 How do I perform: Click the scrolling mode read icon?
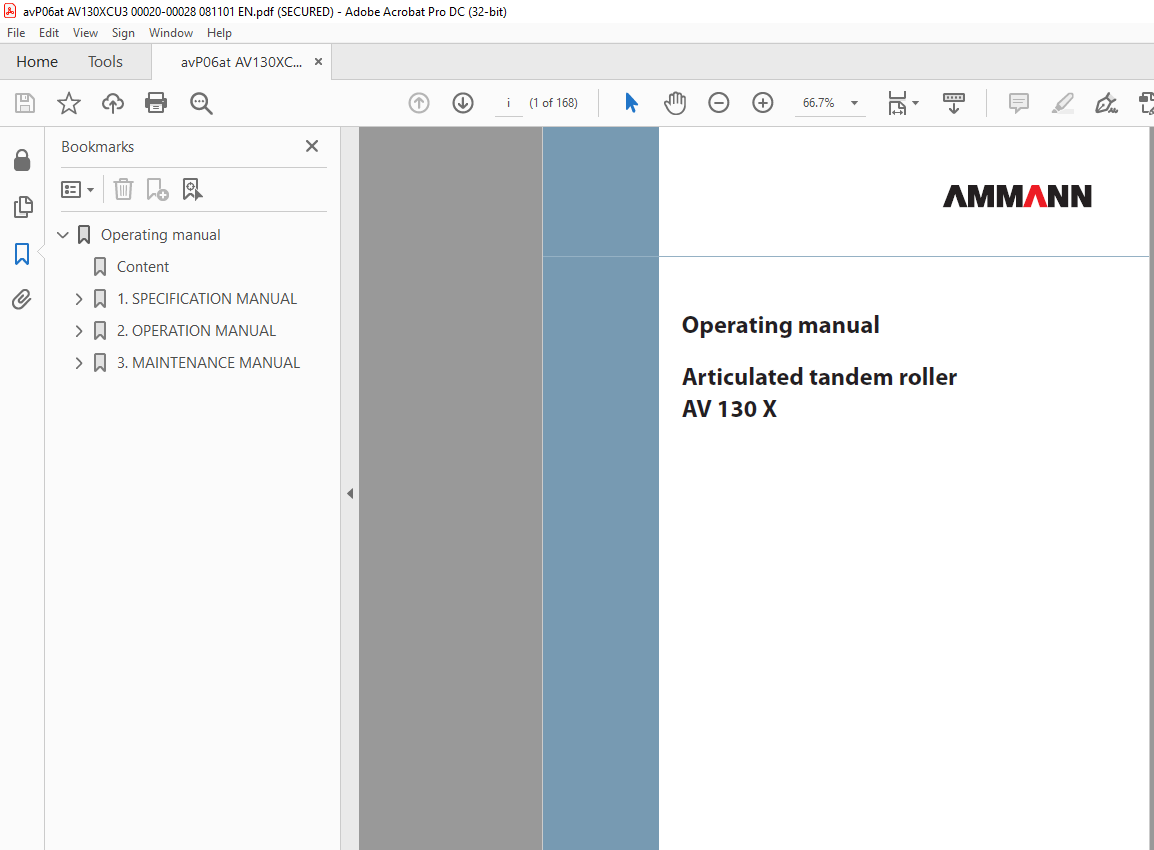click(x=954, y=103)
